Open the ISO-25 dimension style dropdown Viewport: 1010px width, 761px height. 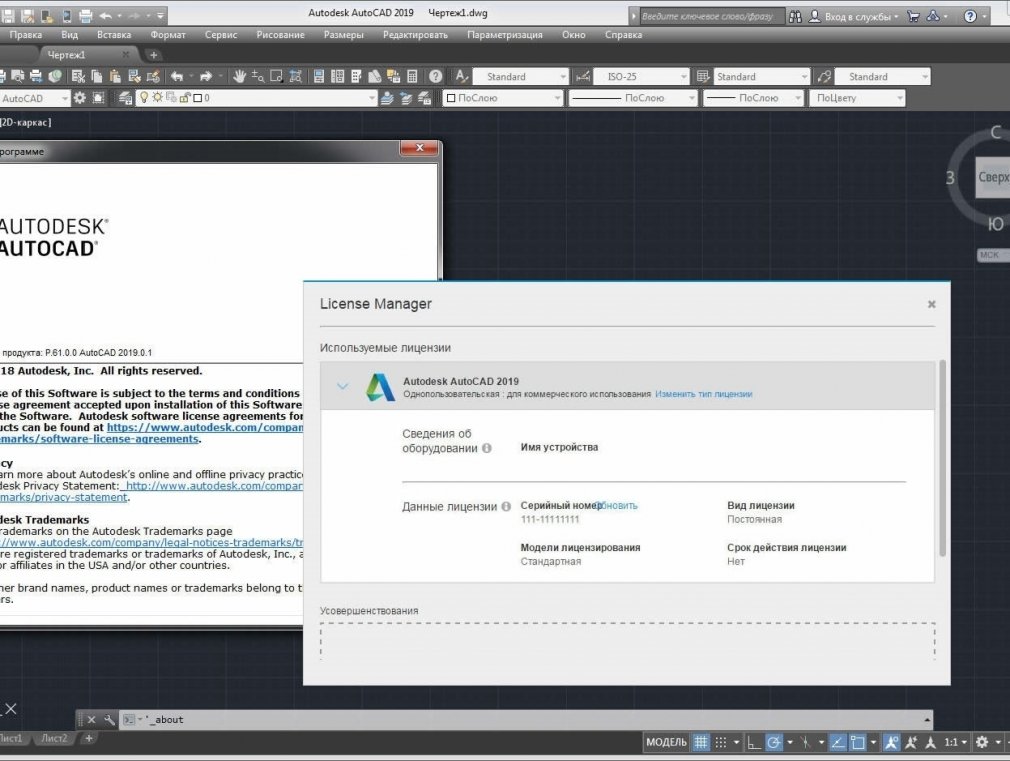click(x=641, y=76)
